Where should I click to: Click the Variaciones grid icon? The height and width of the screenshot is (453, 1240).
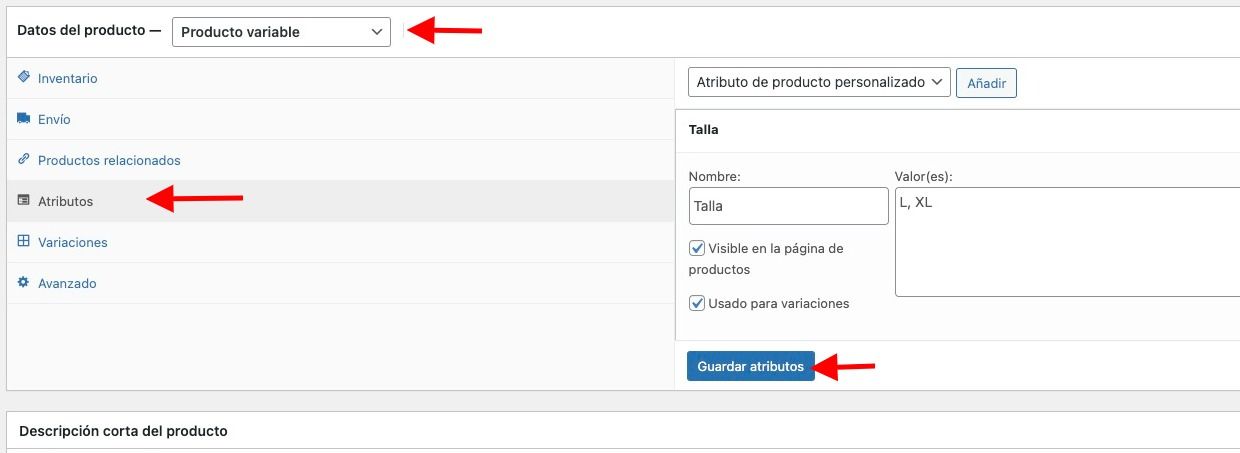coord(24,241)
